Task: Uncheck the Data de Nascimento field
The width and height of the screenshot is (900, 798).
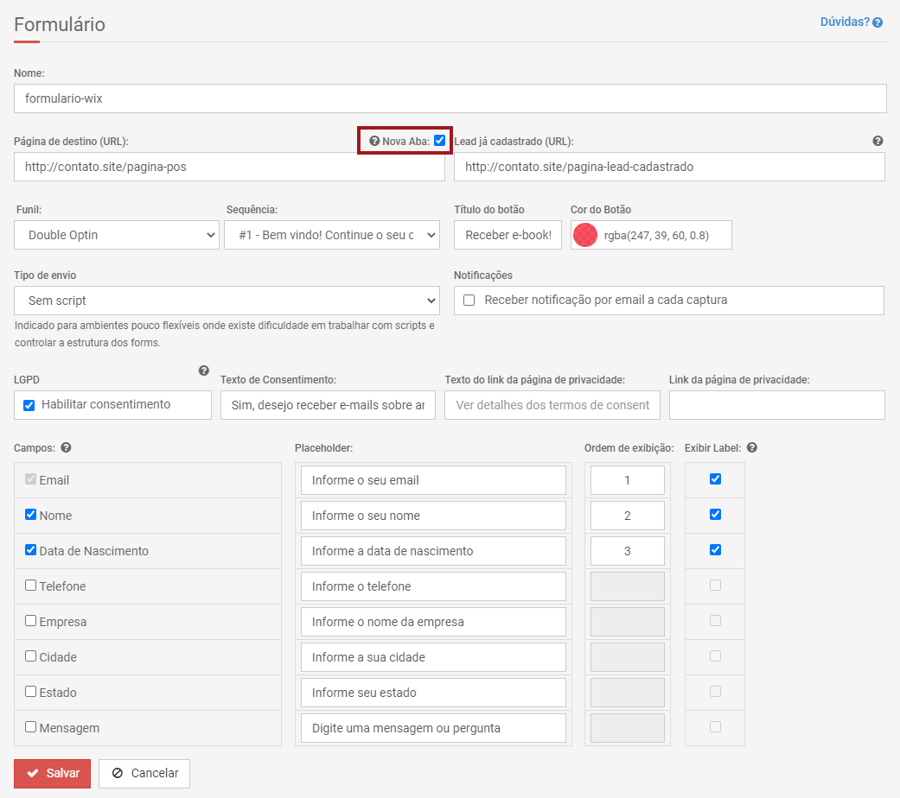Action: coord(31,550)
